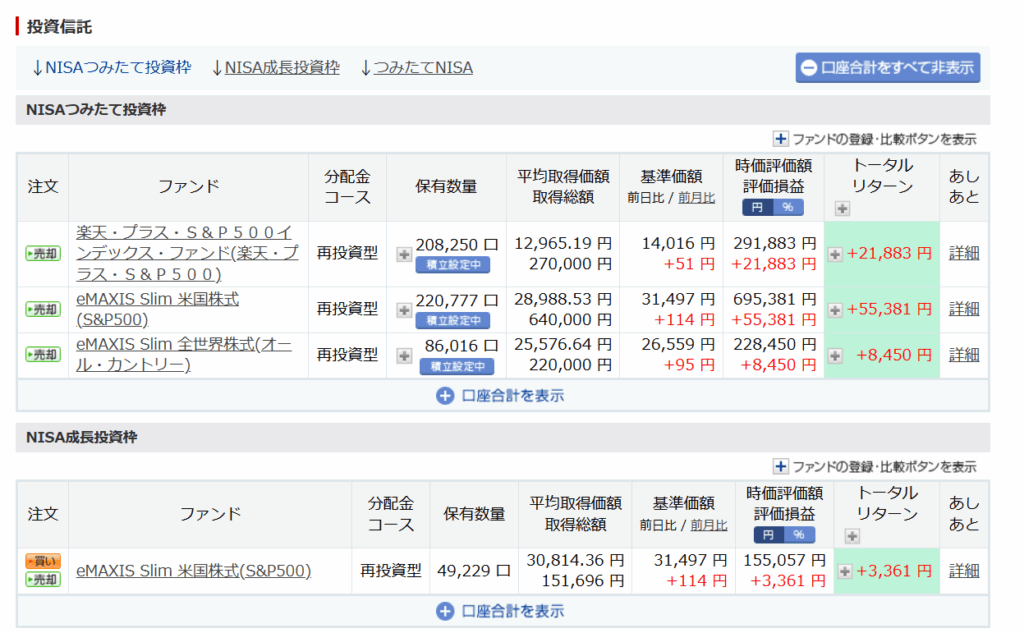
Task: Open eMAXIS Slim 全世界株式(オール・カントリー) link
Action: [184, 354]
